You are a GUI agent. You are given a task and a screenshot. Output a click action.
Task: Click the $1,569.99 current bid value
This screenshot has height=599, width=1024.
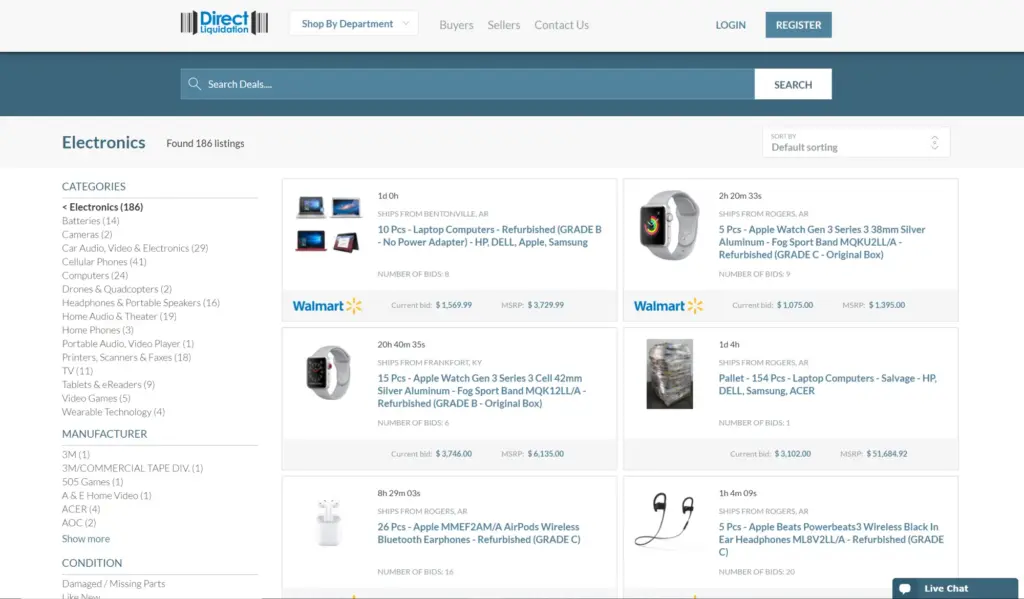point(453,305)
